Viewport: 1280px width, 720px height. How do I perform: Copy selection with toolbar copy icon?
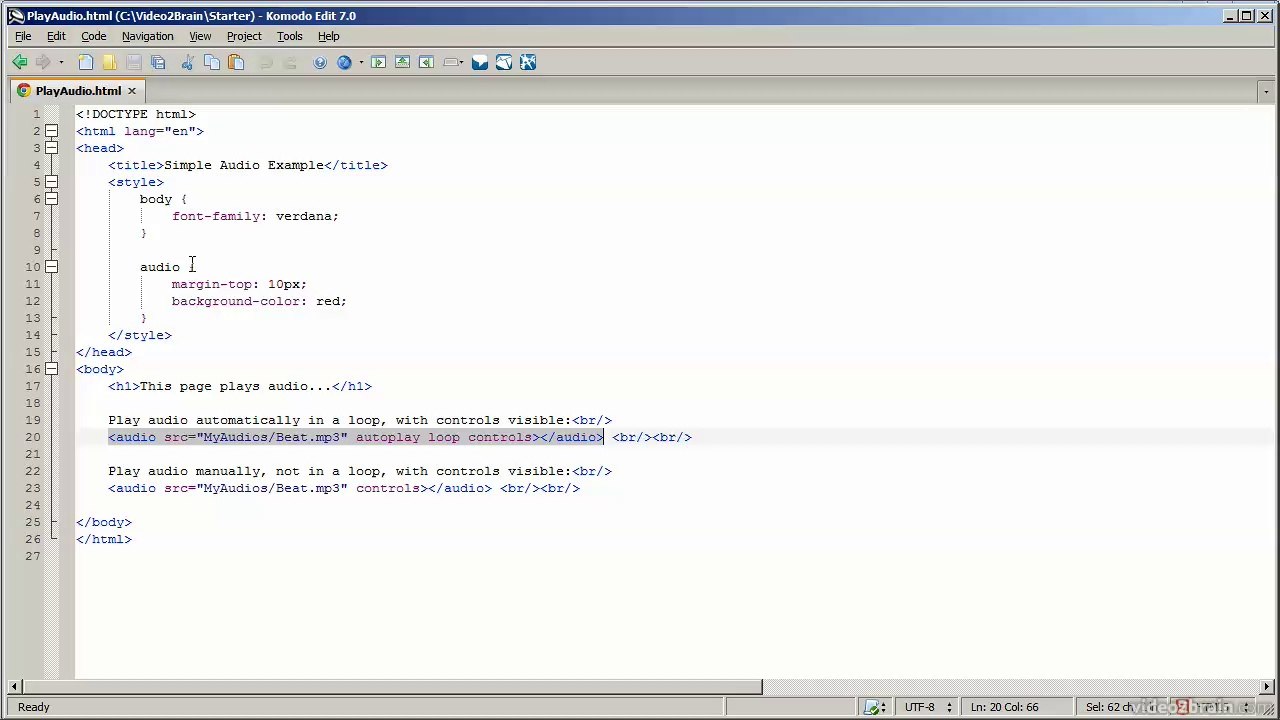pyautogui.click(x=211, y=63)
